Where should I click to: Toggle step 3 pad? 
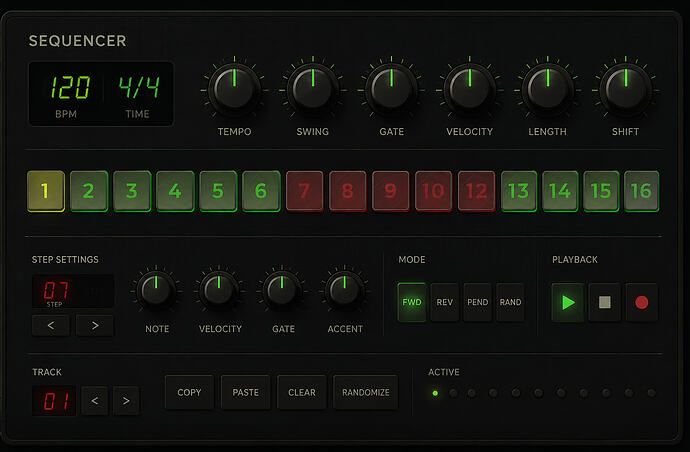(x=132, y=191)
